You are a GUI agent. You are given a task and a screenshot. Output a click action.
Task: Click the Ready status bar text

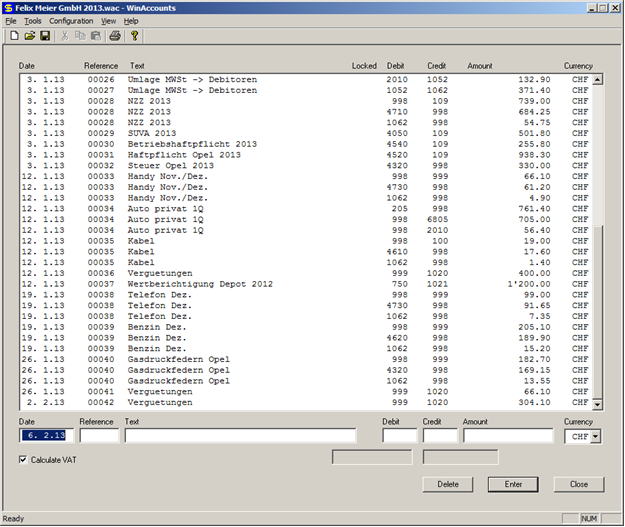14,519
